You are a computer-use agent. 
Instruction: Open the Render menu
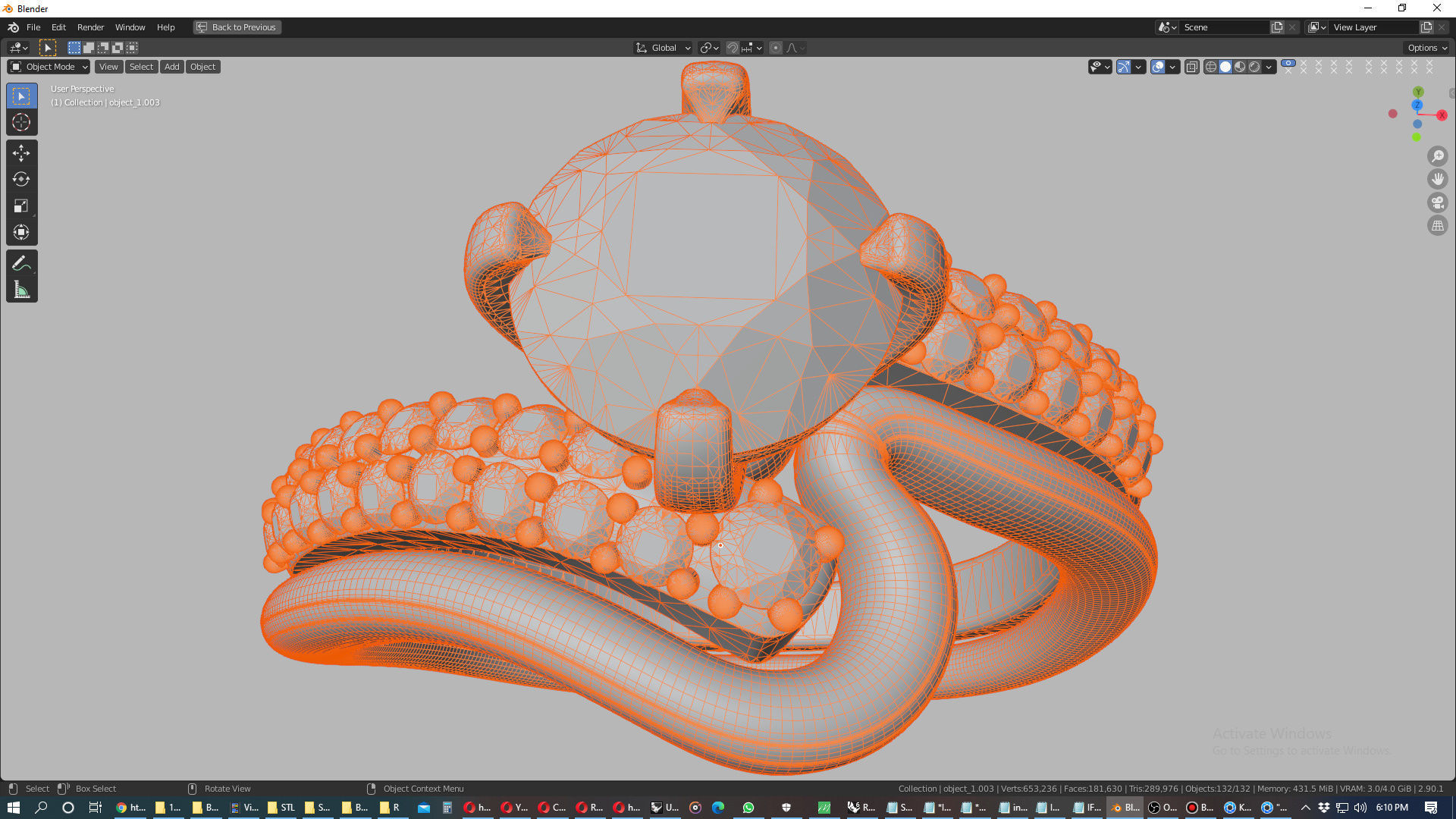click(x=90, y=27)
